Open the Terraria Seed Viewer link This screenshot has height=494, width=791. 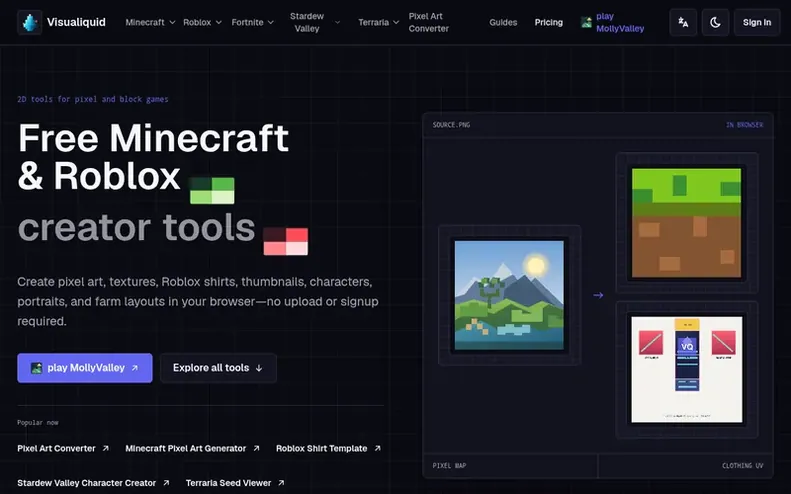(235, 483)
